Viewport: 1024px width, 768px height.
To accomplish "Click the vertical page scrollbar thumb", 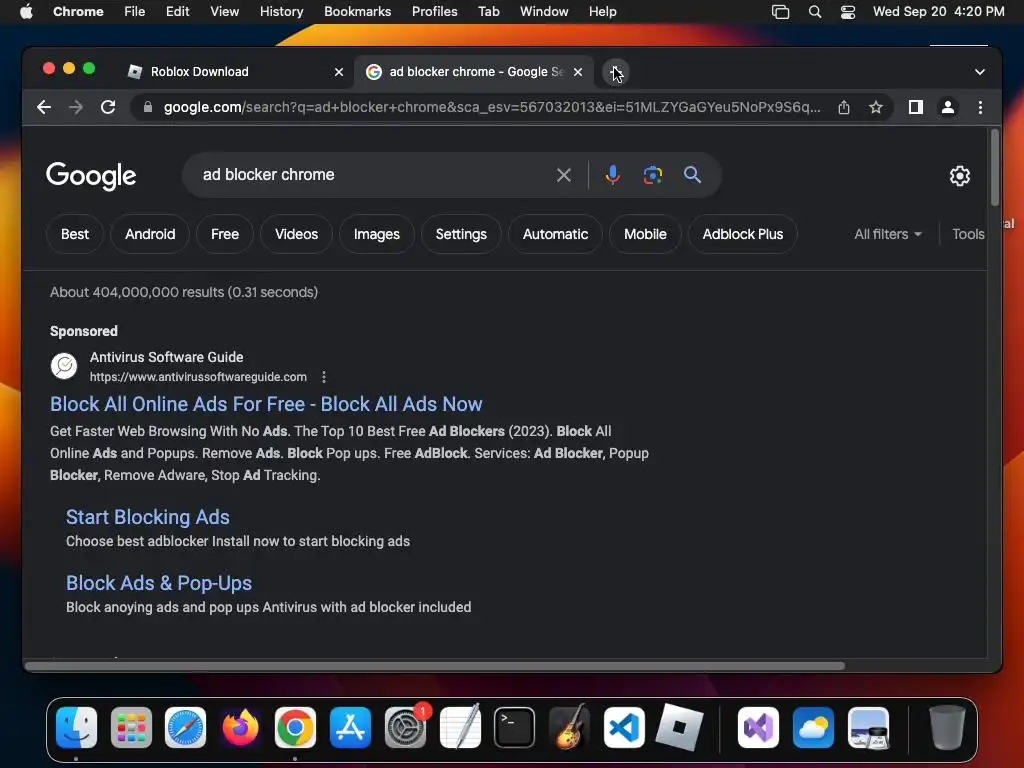I will click(x=995, y=168).
